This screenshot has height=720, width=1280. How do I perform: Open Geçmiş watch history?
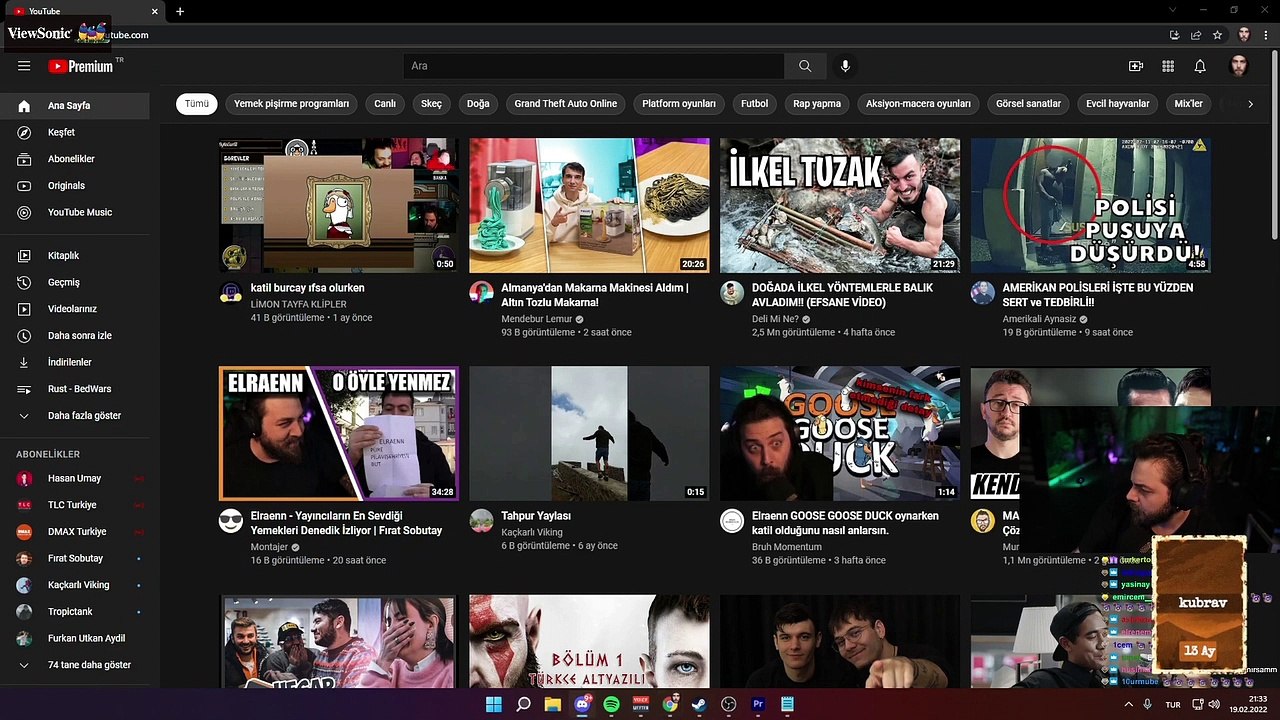click(75, 282)
